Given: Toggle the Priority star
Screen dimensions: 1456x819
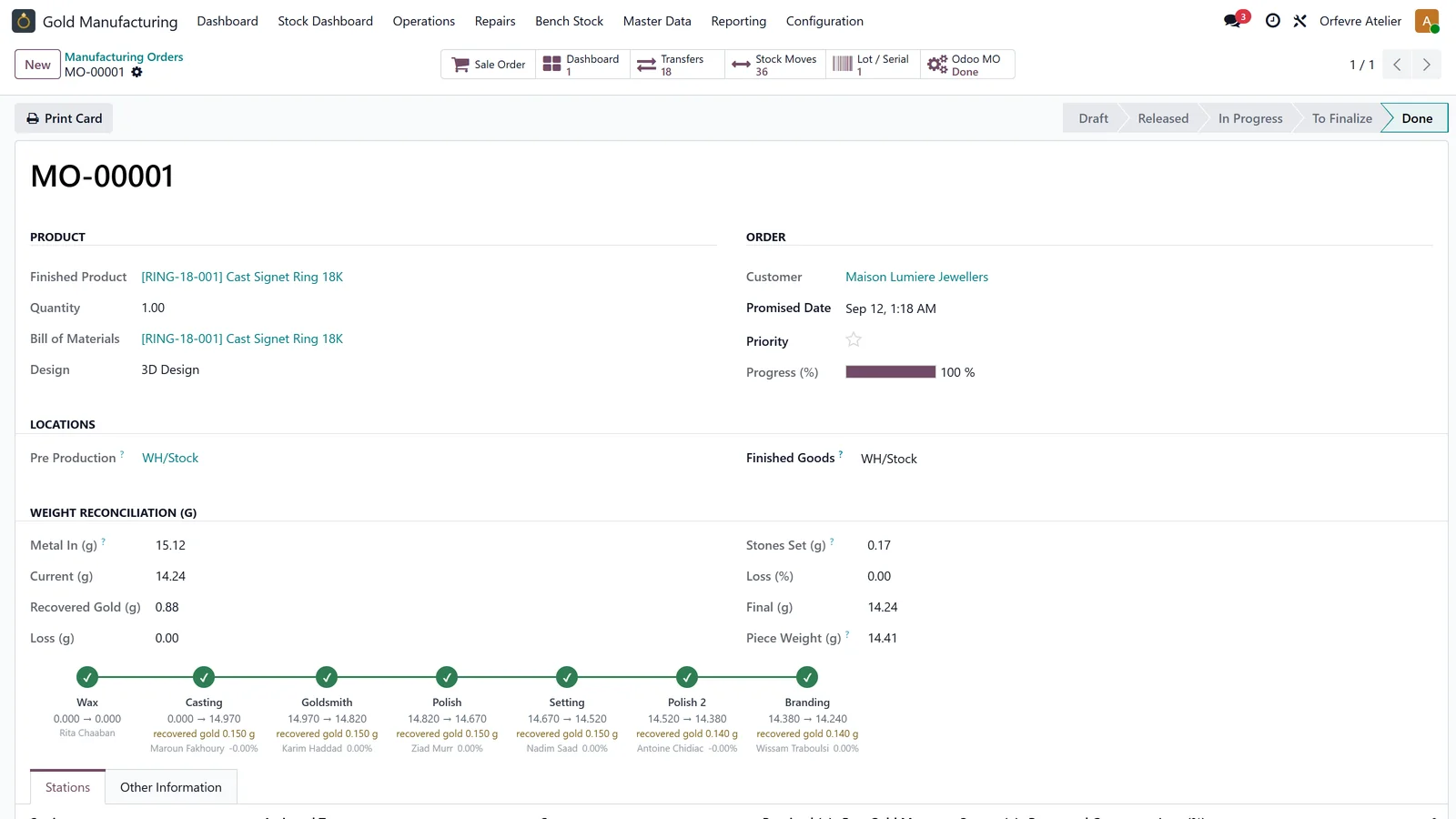Looking at the screenshot, I should [x=854, y=339].
